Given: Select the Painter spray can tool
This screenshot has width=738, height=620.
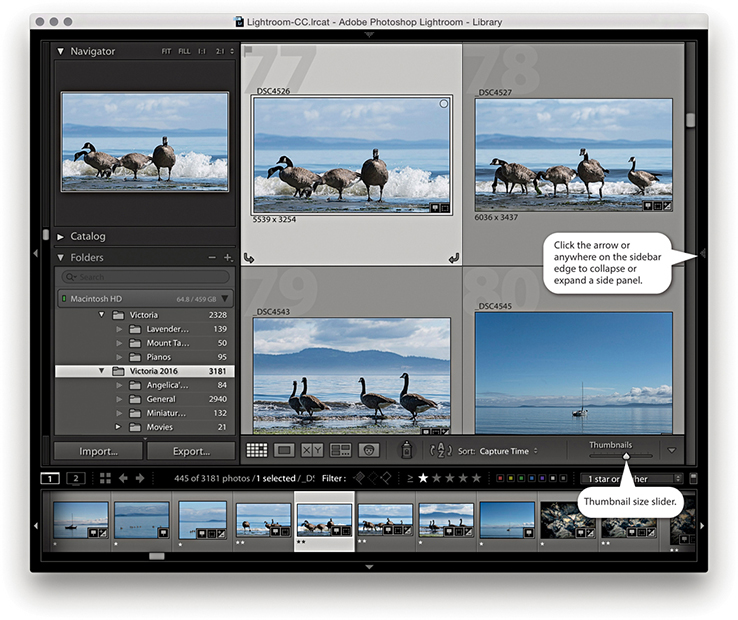Looking at the screenshot, I should coord(407,451).
